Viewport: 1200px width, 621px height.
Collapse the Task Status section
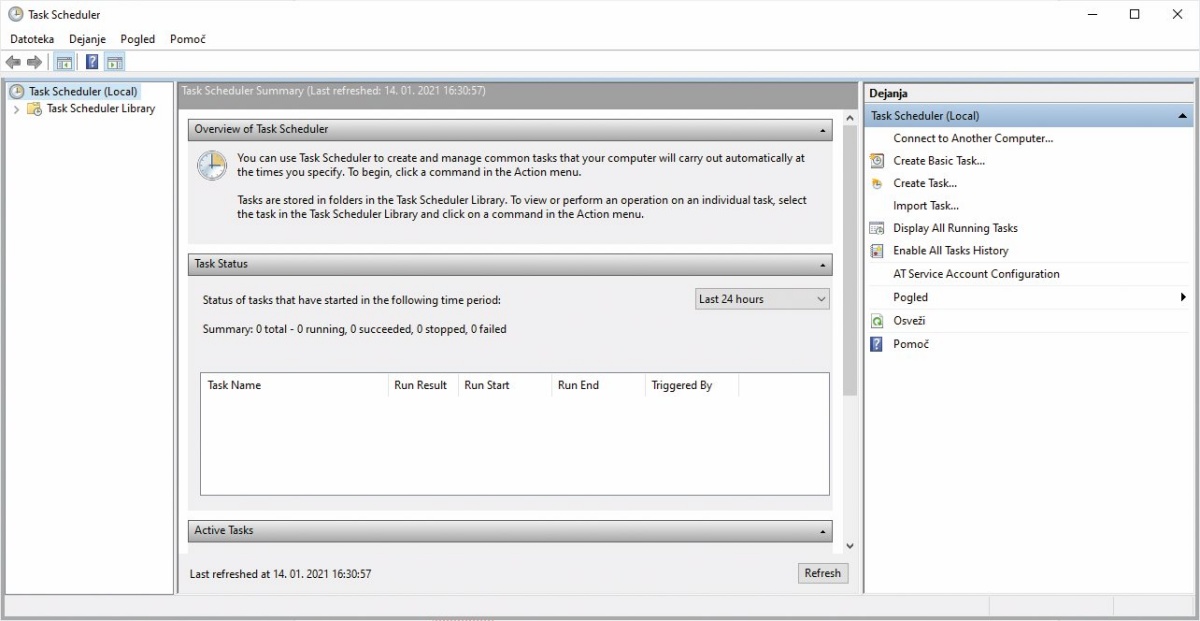pos(823,265)
